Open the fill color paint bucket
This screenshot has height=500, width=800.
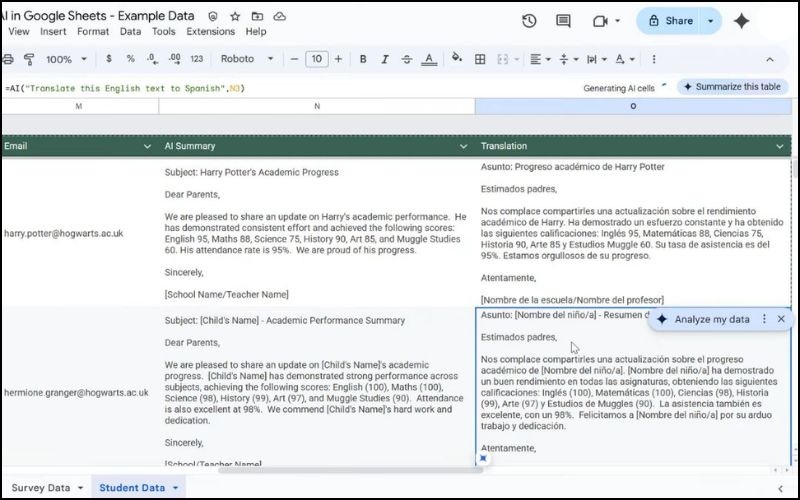458,59
